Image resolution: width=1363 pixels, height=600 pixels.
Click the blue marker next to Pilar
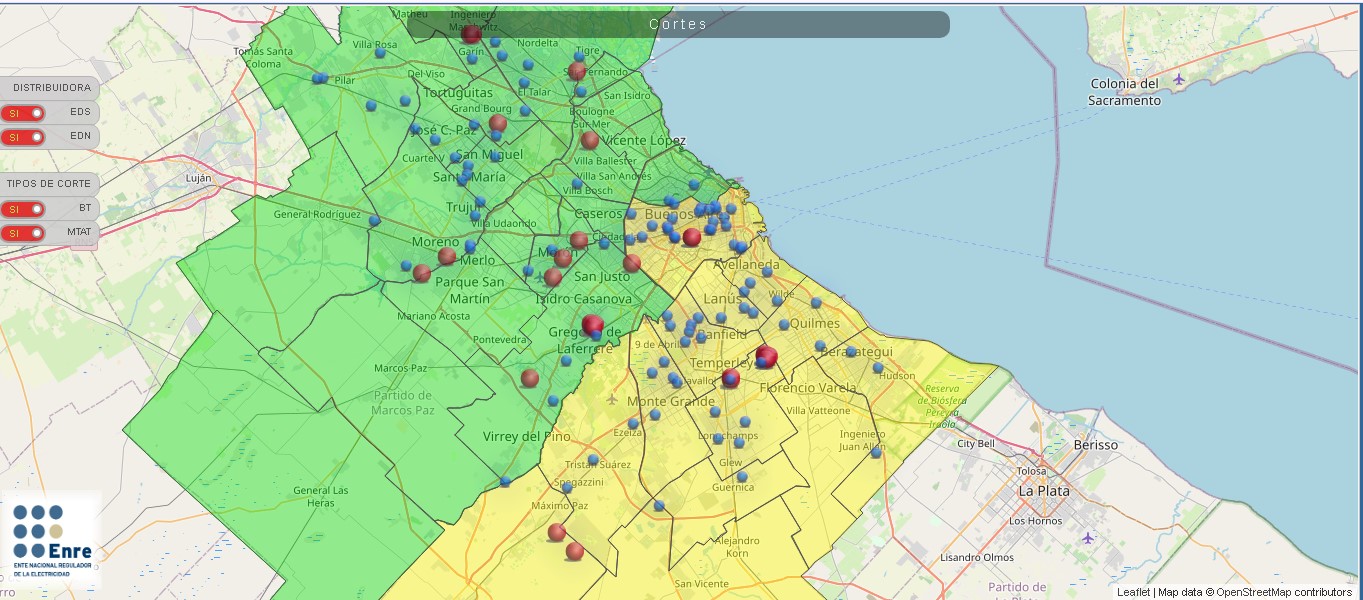320,78
